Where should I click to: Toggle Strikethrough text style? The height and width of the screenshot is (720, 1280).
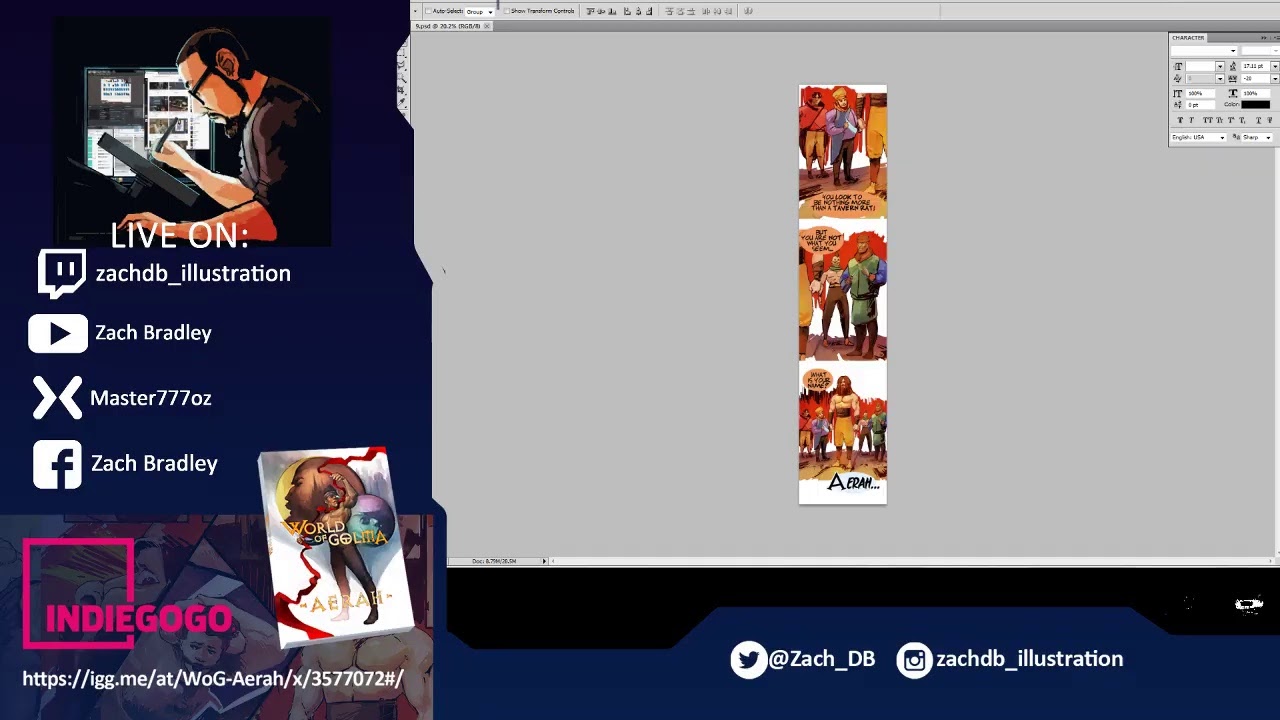point(1269,120)
